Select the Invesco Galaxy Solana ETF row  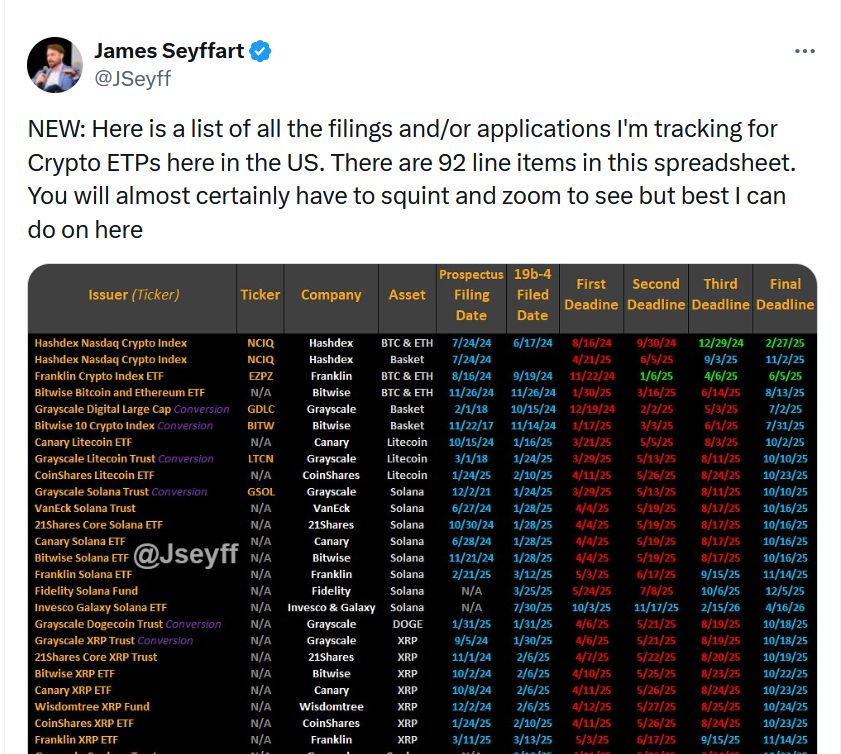(100, 607)
